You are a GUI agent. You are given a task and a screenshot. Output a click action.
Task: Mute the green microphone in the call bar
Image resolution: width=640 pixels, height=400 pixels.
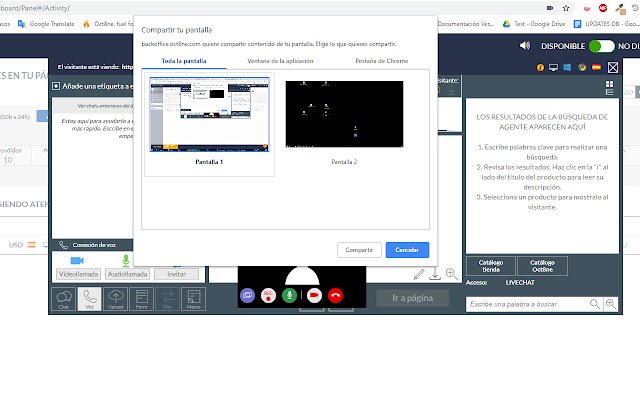(x=289, y=295)
